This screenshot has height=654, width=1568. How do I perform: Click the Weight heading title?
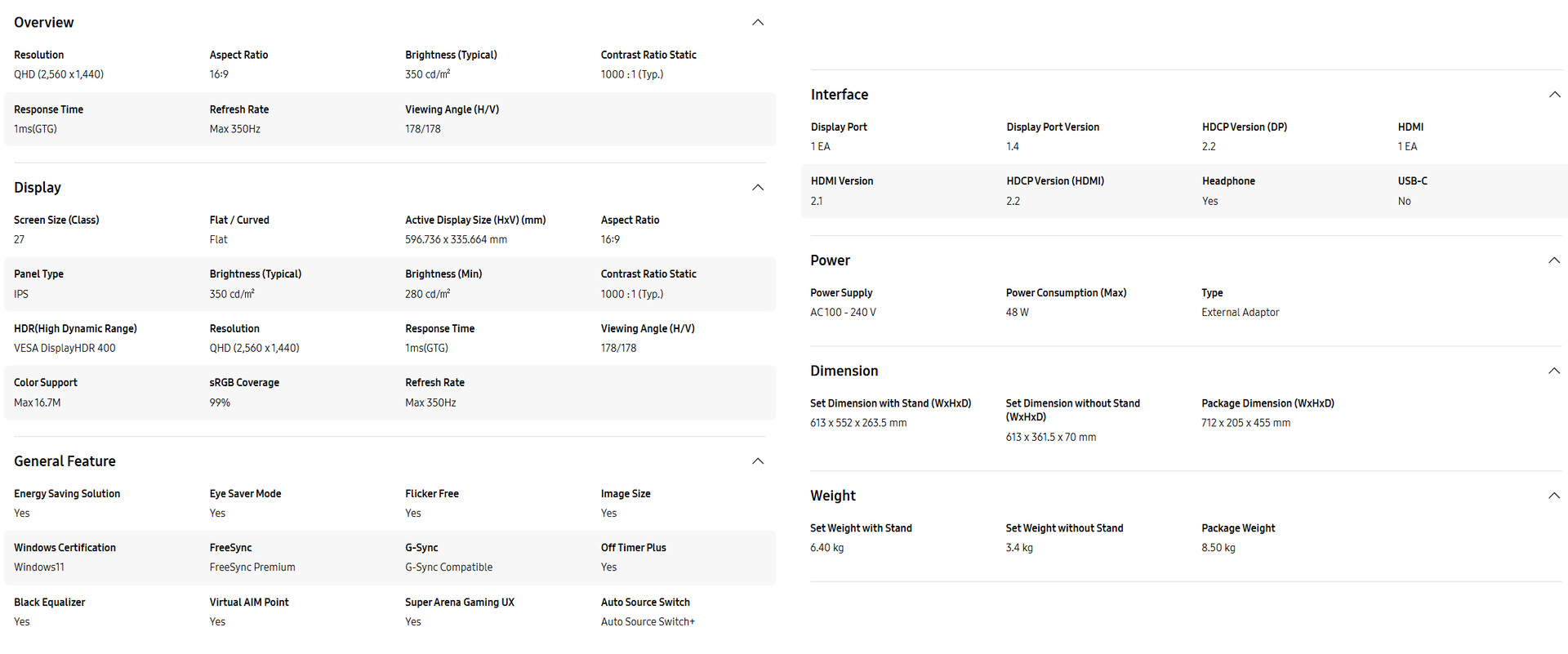[x=832, y=496]
